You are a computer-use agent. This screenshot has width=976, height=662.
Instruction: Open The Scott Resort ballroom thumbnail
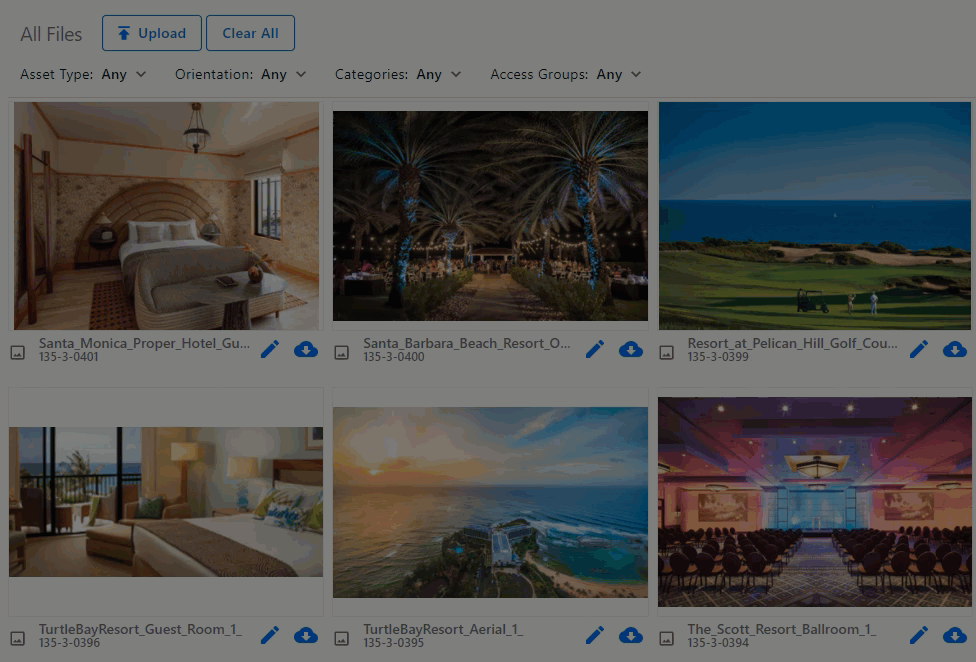pyautogui.click(x=815, y=502)
